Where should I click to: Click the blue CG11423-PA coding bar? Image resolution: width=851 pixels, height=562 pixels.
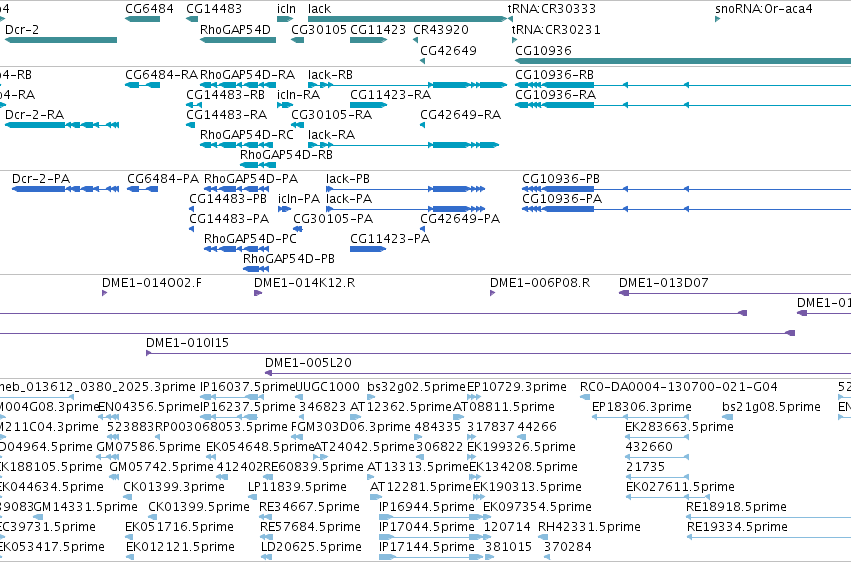pos(367,249)
